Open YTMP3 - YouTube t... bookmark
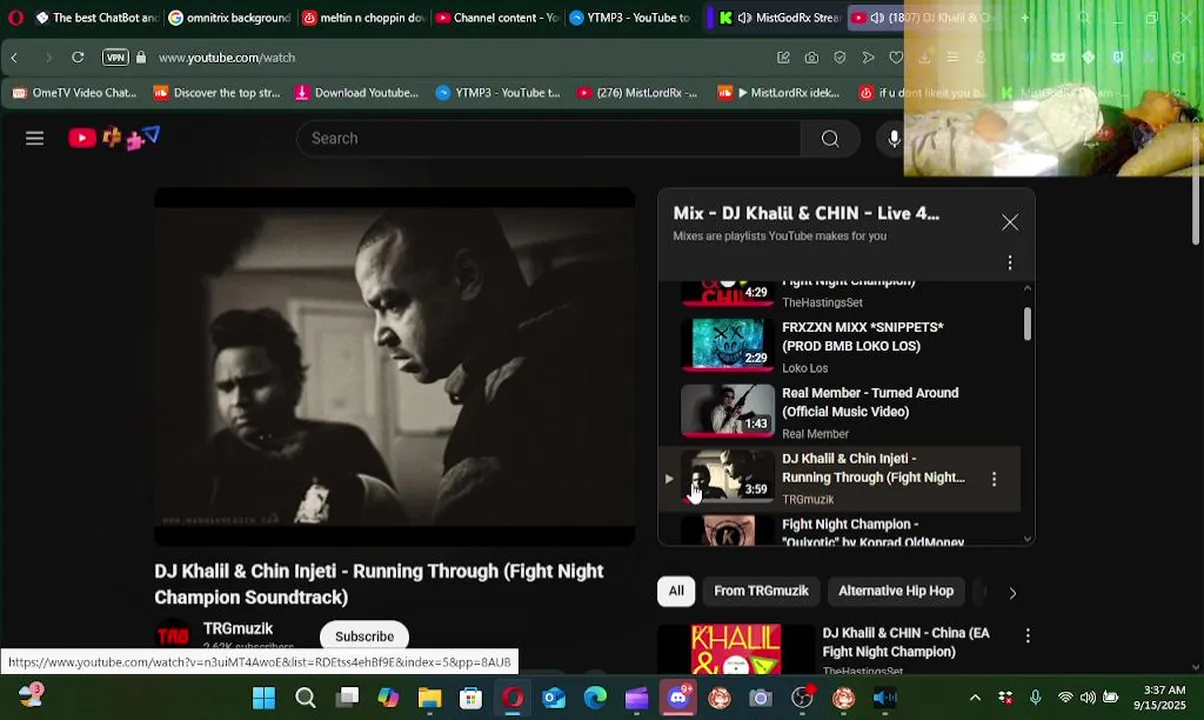The image size is (1204, 720). 498,92
